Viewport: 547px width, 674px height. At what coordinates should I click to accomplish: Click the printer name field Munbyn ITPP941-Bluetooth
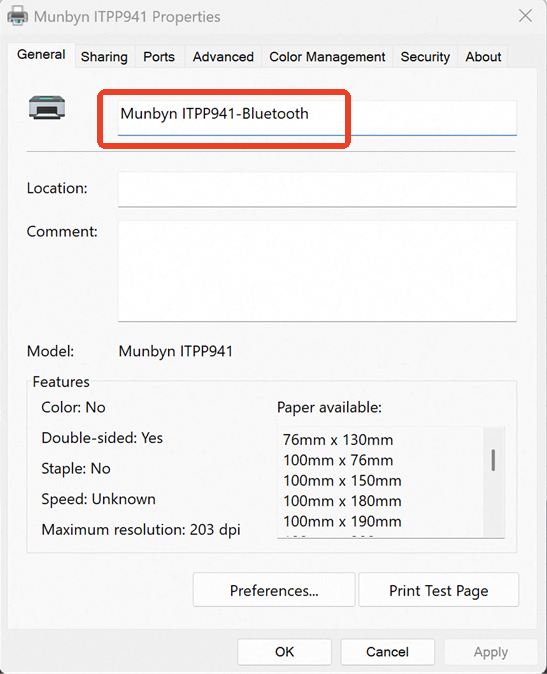click(317, 118)
